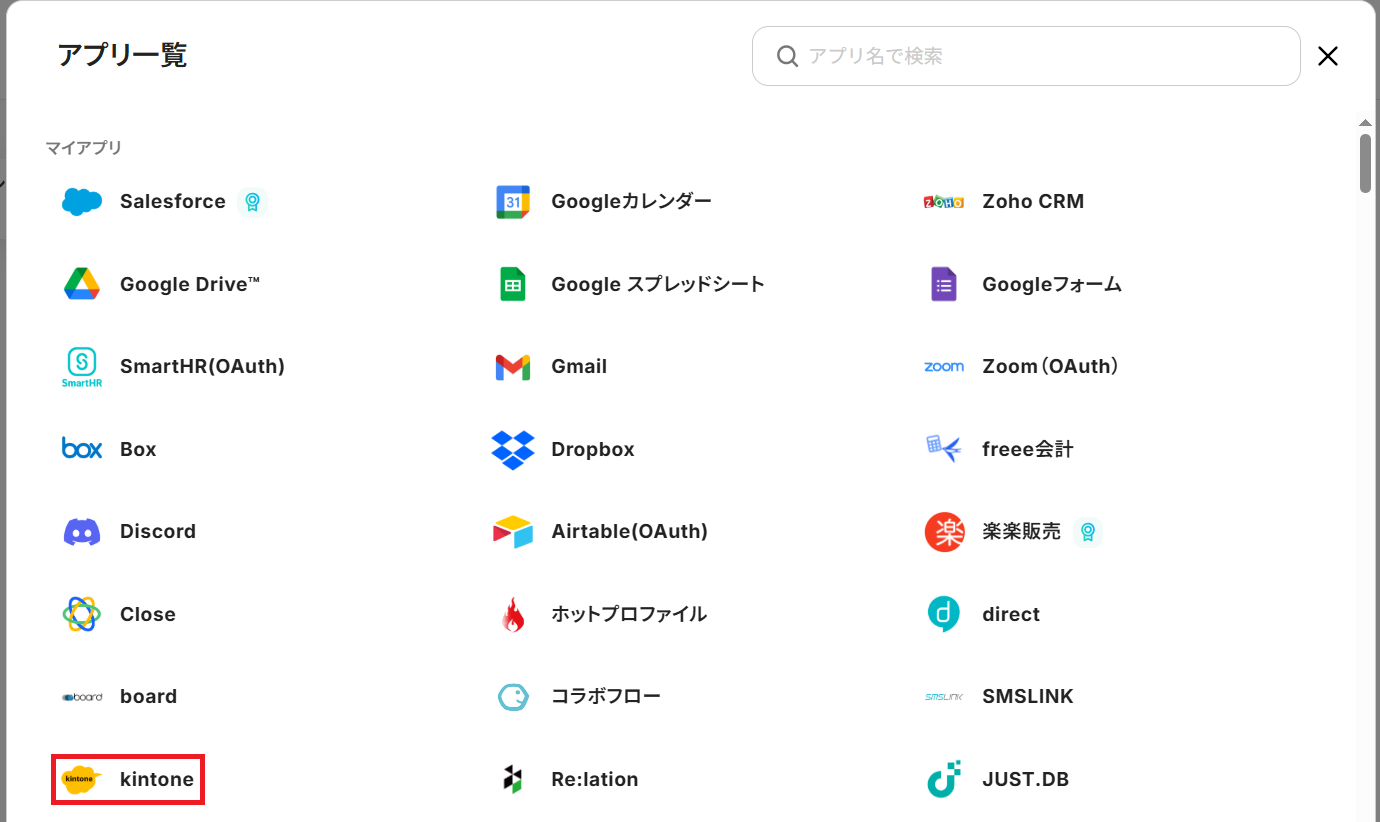Image resolution: width=1380 pixels, height=822 pixels.
Task: Click the "コラボフロー" name text
Action: click(606, 697)
